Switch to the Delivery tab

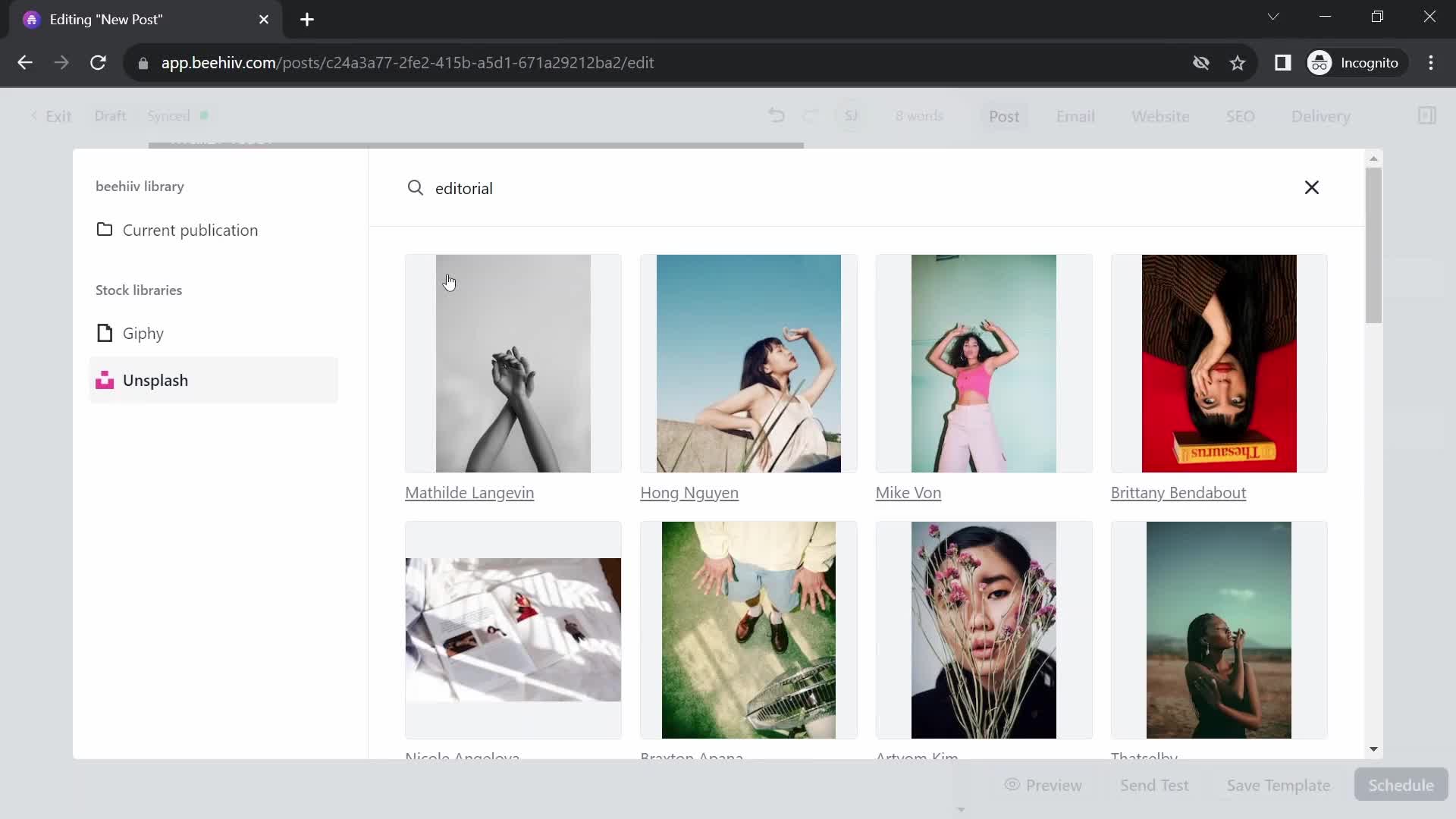(1320, 116)
